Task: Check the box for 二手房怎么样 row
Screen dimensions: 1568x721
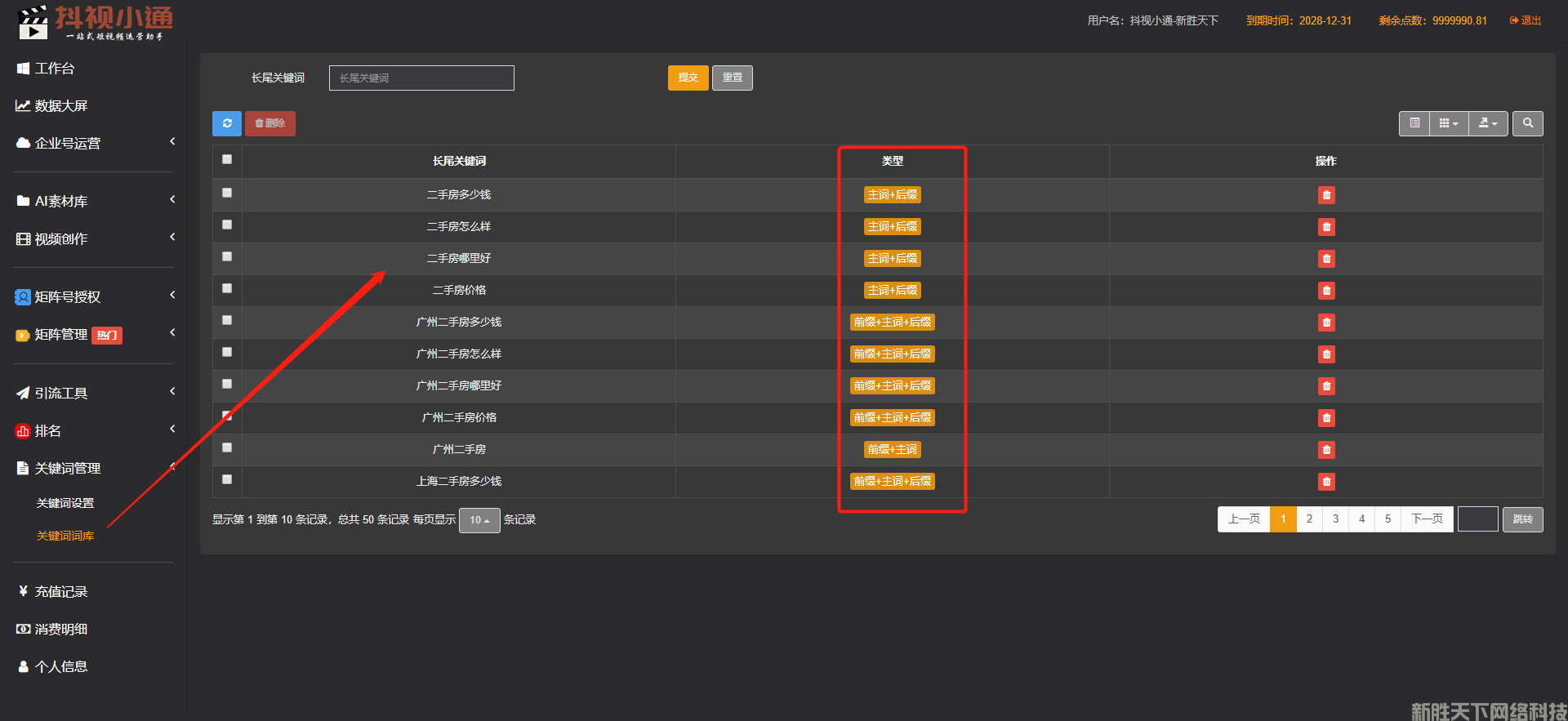Action: [227, 225]
